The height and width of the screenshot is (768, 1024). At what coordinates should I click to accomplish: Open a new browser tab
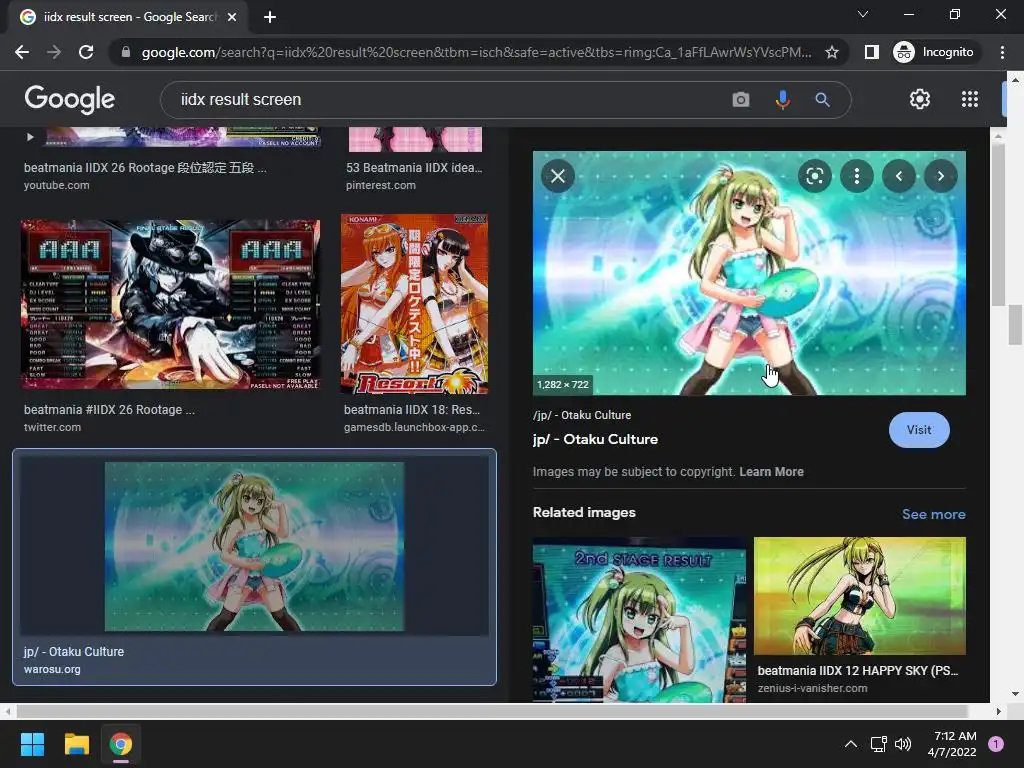[x=270, y=17]
